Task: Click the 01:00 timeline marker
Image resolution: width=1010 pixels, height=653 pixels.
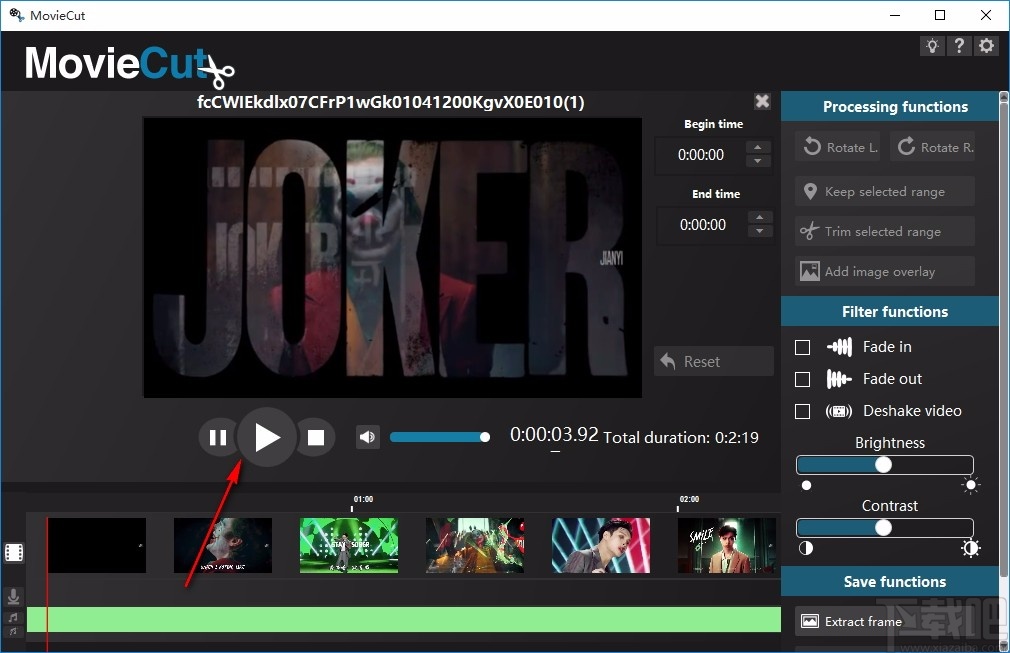Action: pos(363,499)
